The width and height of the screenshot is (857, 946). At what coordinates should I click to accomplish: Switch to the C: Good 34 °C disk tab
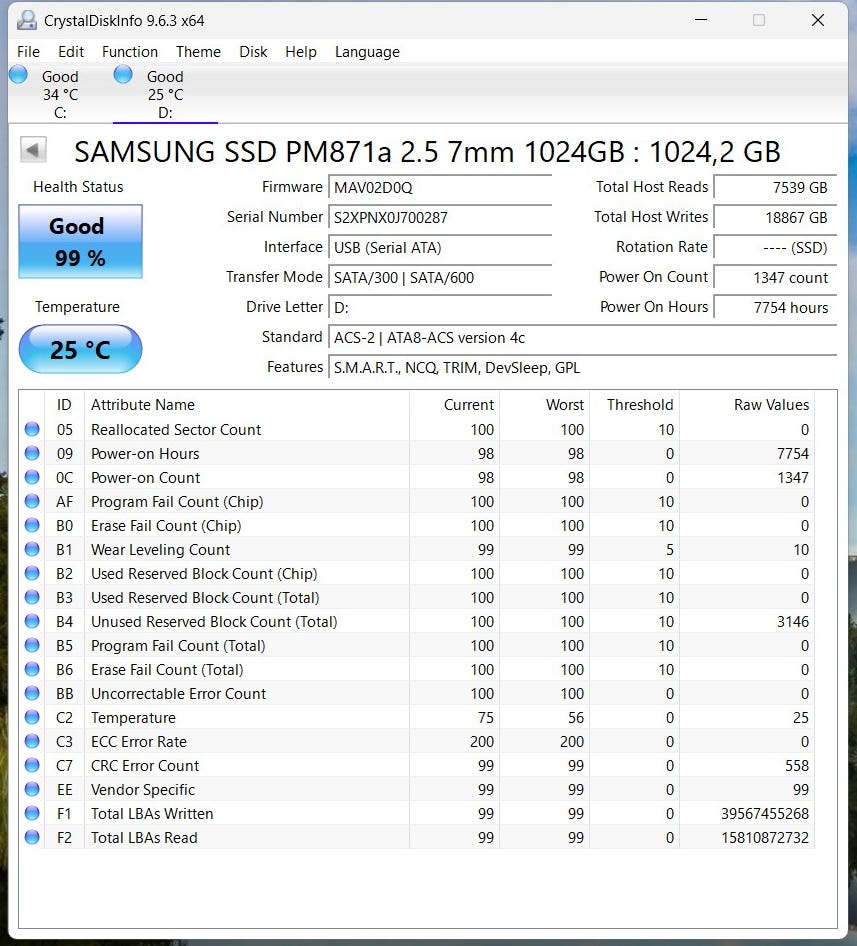[x=60, y=94]
